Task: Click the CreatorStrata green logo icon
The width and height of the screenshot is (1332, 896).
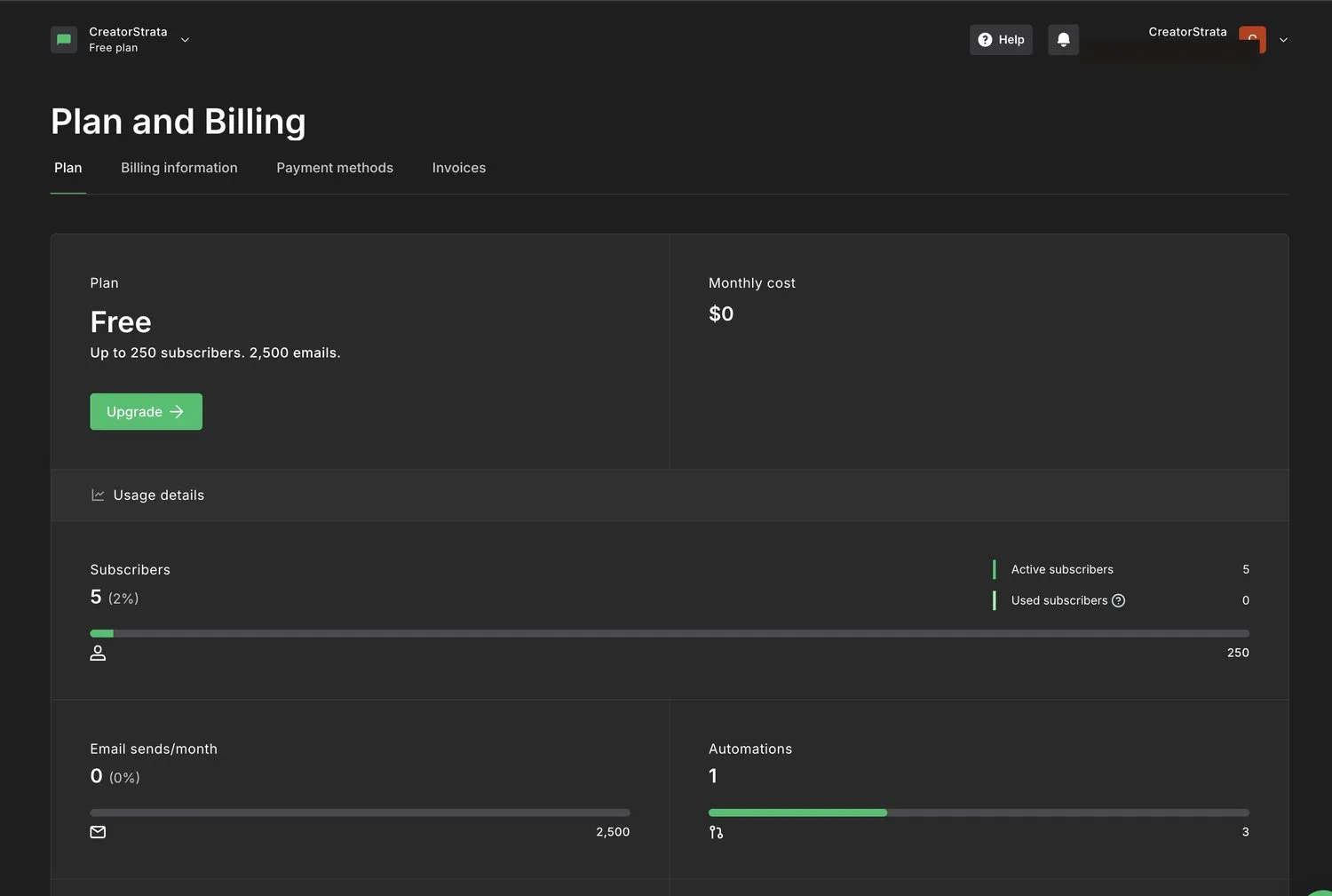Action: coord(64,40)
